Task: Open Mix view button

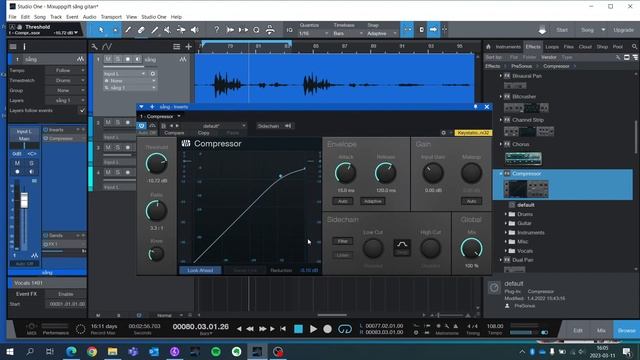Action: pyautogui.click(x=601, y=330)
